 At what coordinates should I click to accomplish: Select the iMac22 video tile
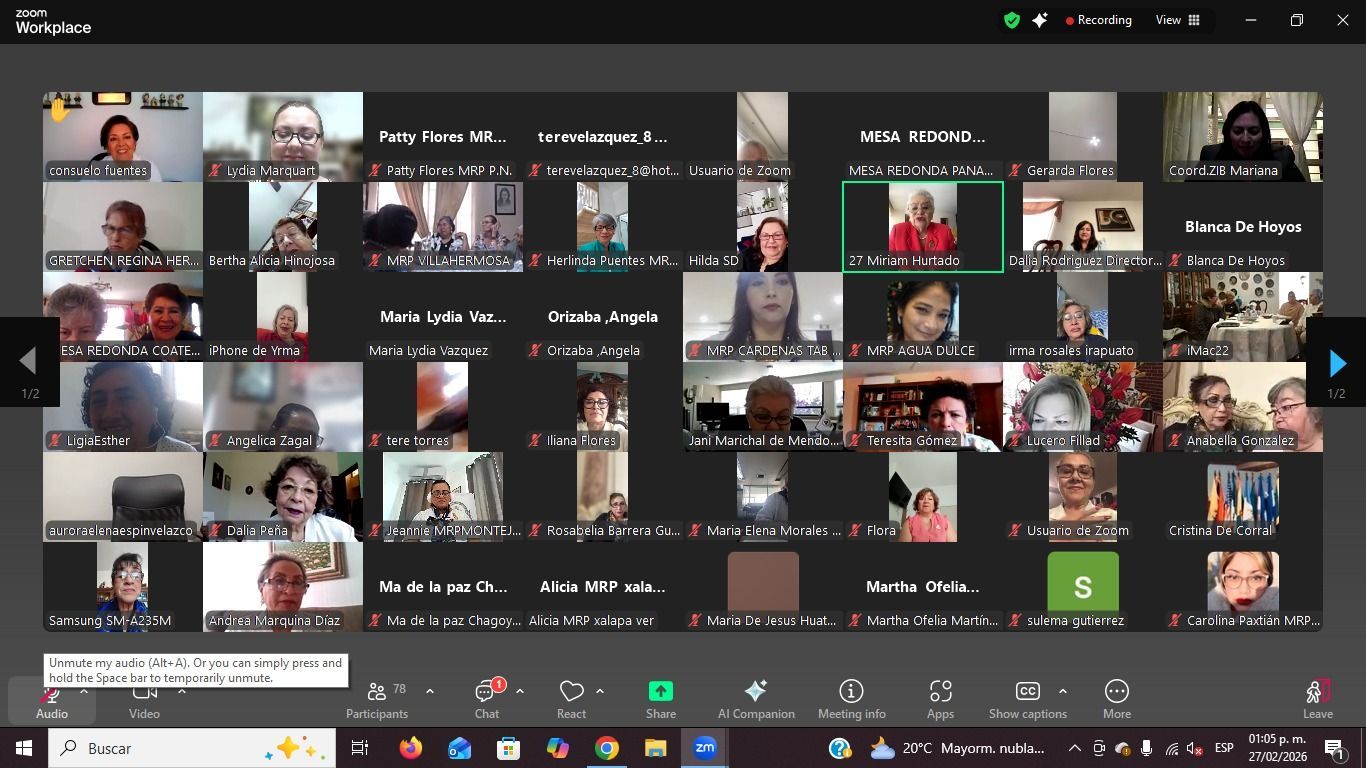click(1243, 317)
